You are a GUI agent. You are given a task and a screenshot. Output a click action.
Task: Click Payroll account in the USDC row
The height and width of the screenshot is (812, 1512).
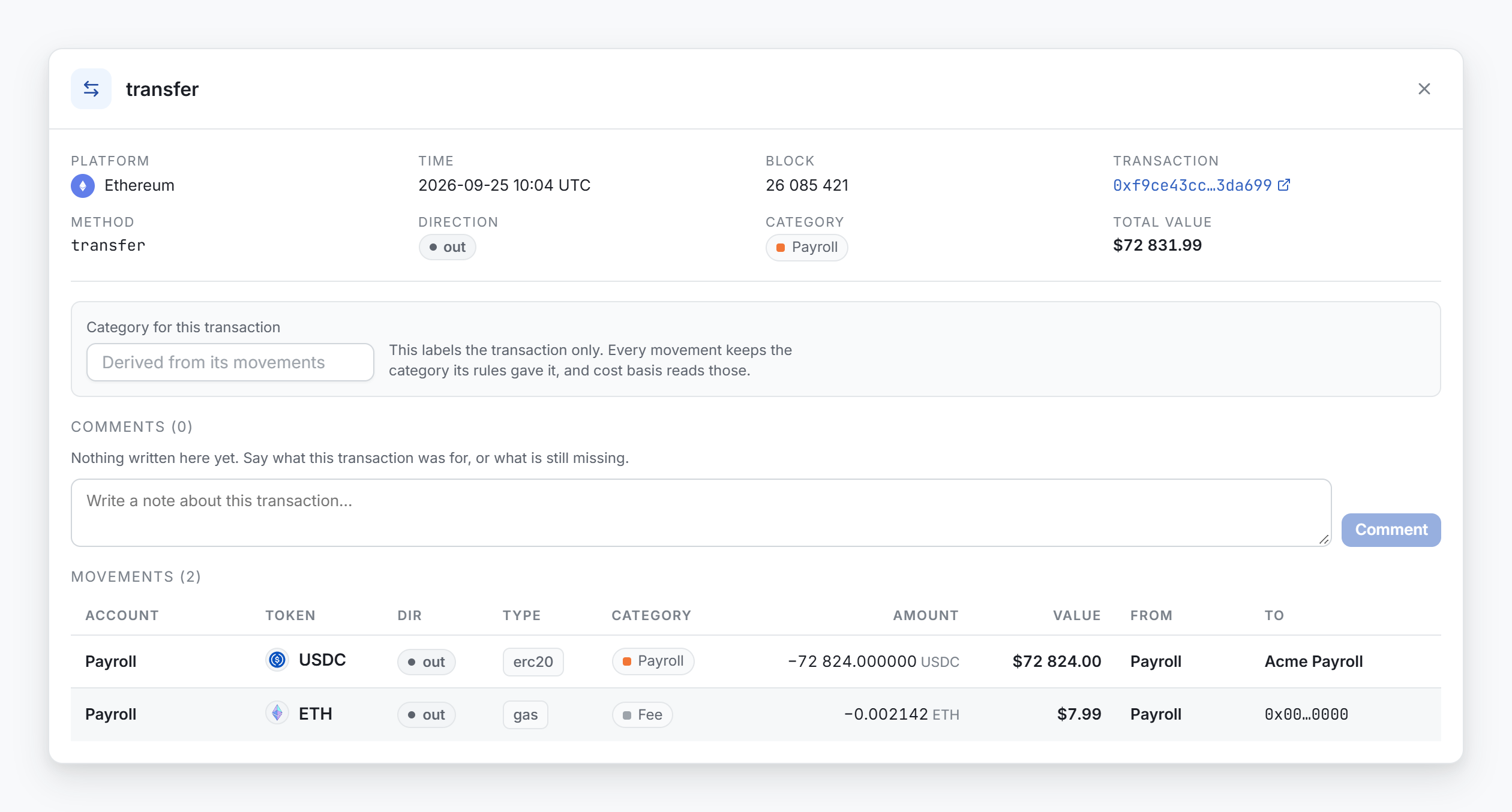110,661
